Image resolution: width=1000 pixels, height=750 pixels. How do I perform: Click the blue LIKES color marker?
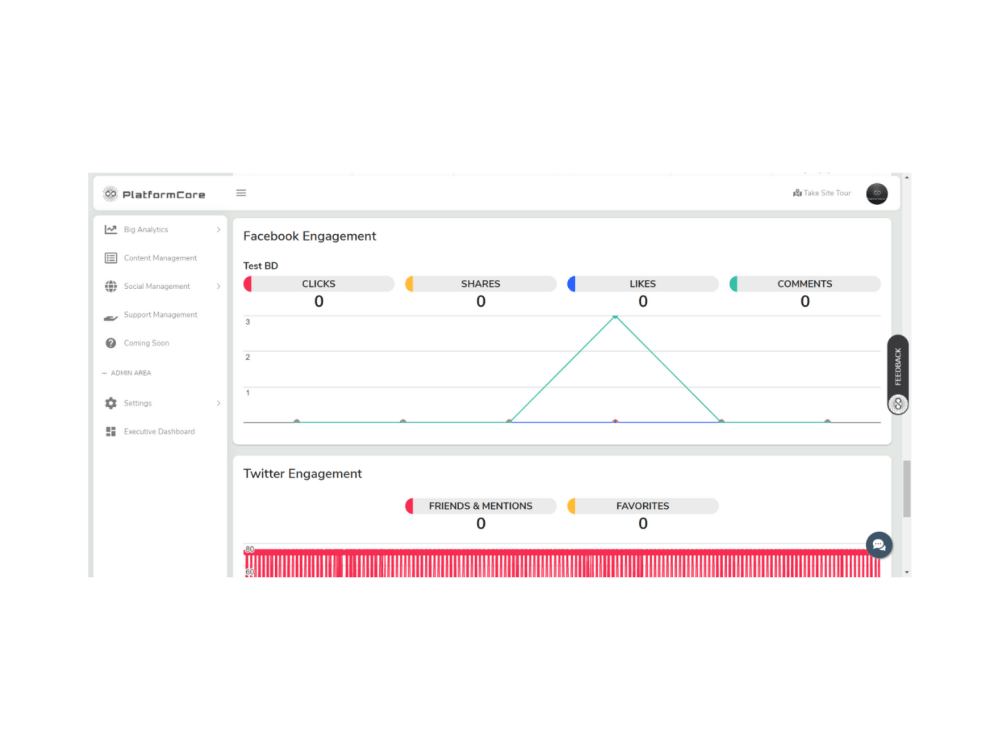point(572,284)
